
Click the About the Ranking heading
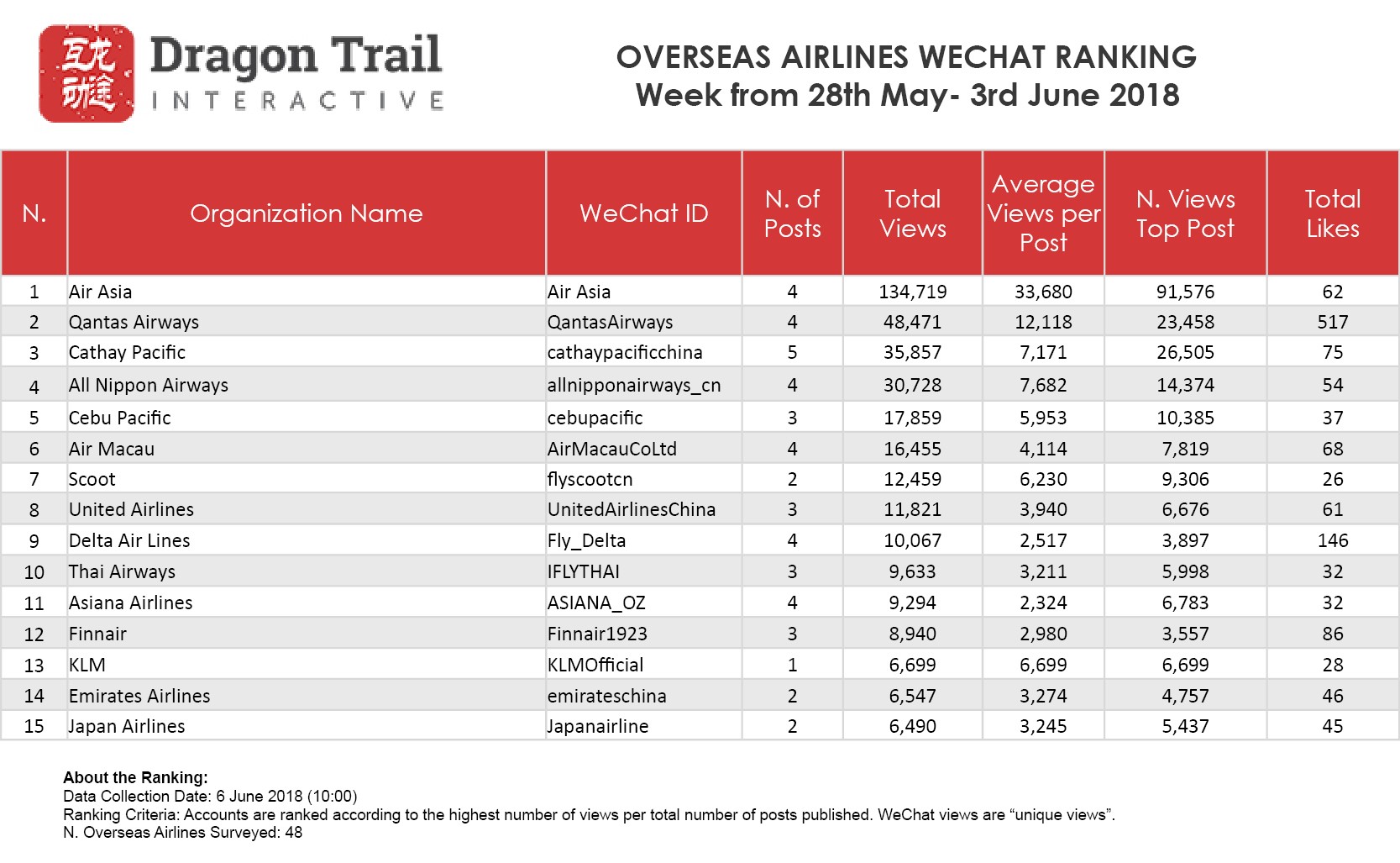pos(135,777)
